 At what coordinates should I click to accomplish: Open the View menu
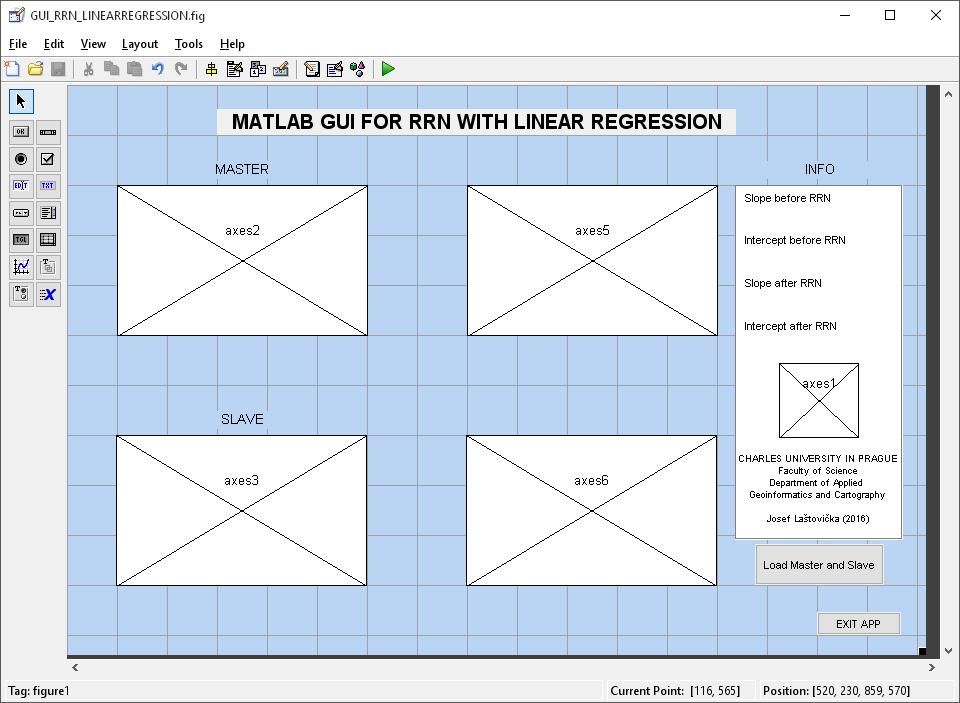tap(93, 44)
